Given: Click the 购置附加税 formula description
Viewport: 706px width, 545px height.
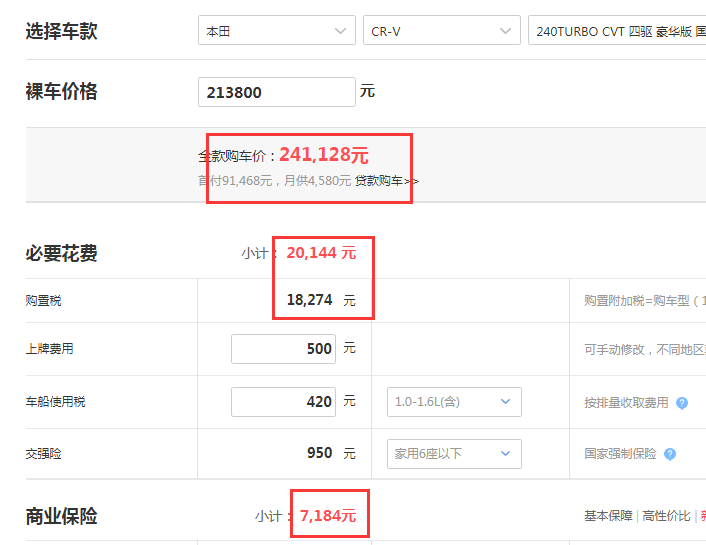Looking at the screenshot, I should (645, 300).
